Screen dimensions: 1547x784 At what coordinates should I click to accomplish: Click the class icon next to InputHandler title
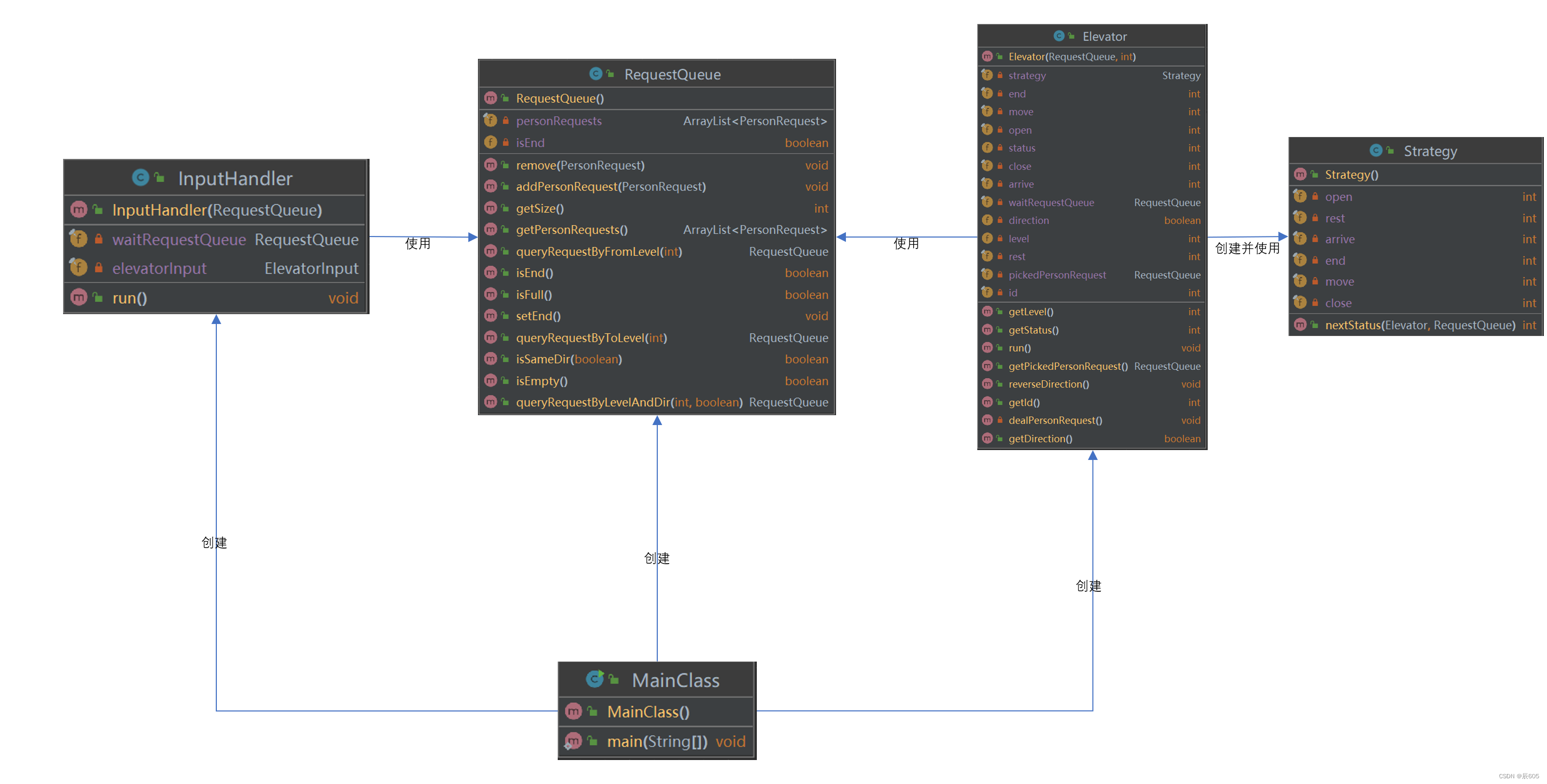coord(141,178)
